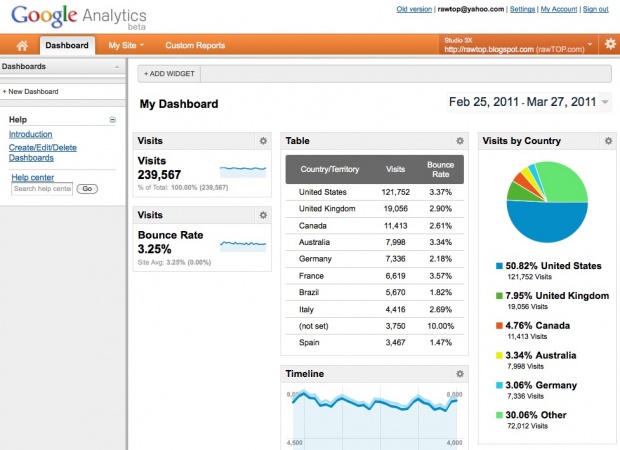Select the Brazil table row
620x450 pixels.
[374, 293]
